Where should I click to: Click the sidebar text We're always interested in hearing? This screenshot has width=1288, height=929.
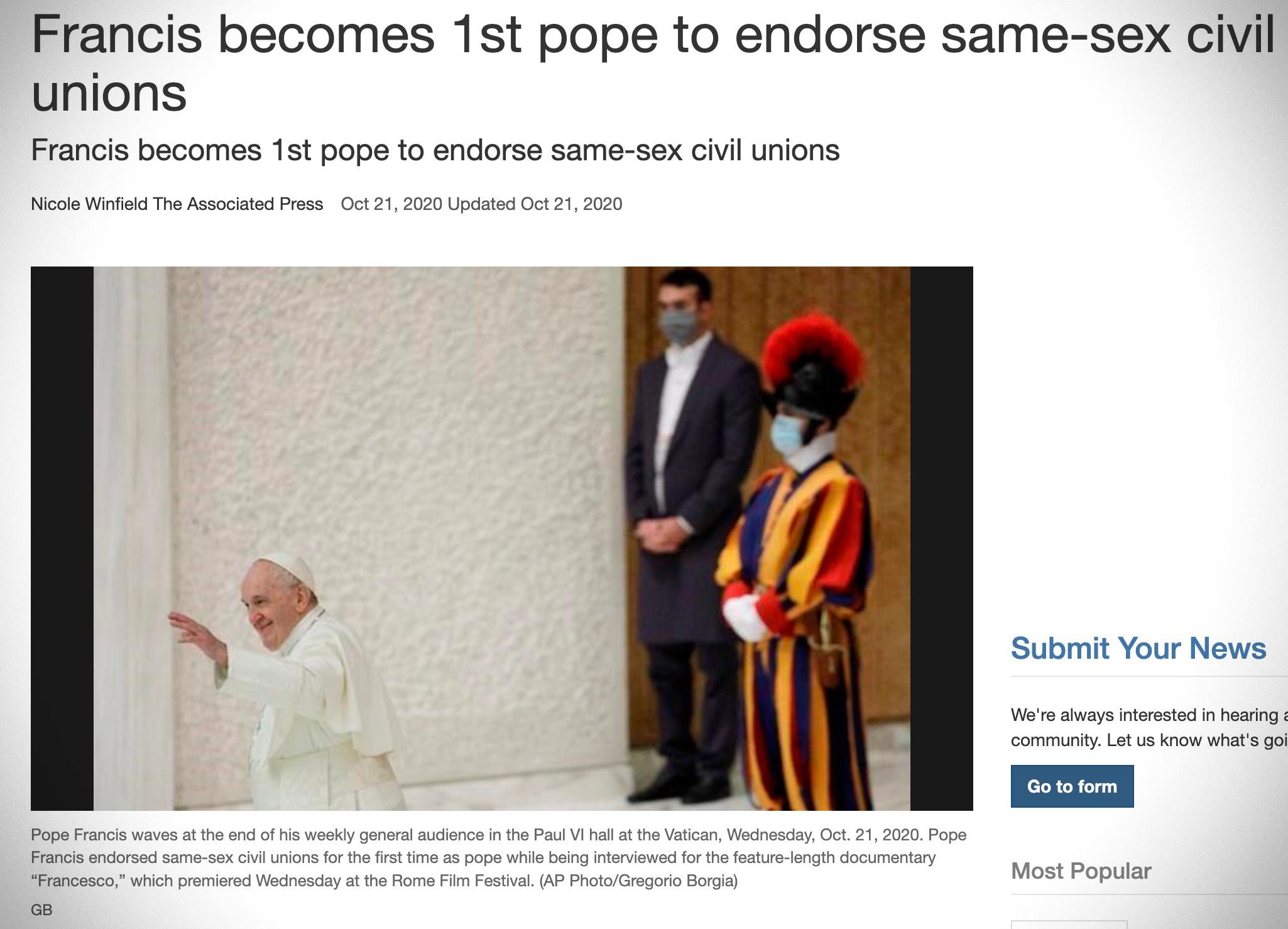click(x=1149, y=727)
